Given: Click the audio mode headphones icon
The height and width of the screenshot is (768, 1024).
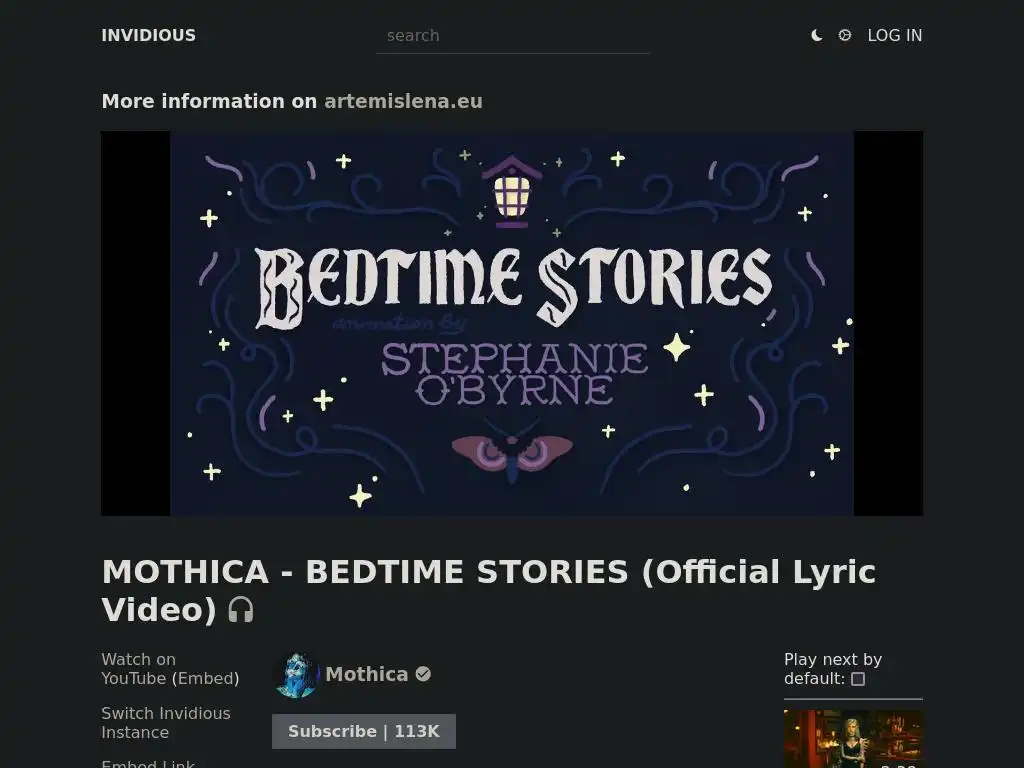Looking at the screenshot, I should pos(240,610).
